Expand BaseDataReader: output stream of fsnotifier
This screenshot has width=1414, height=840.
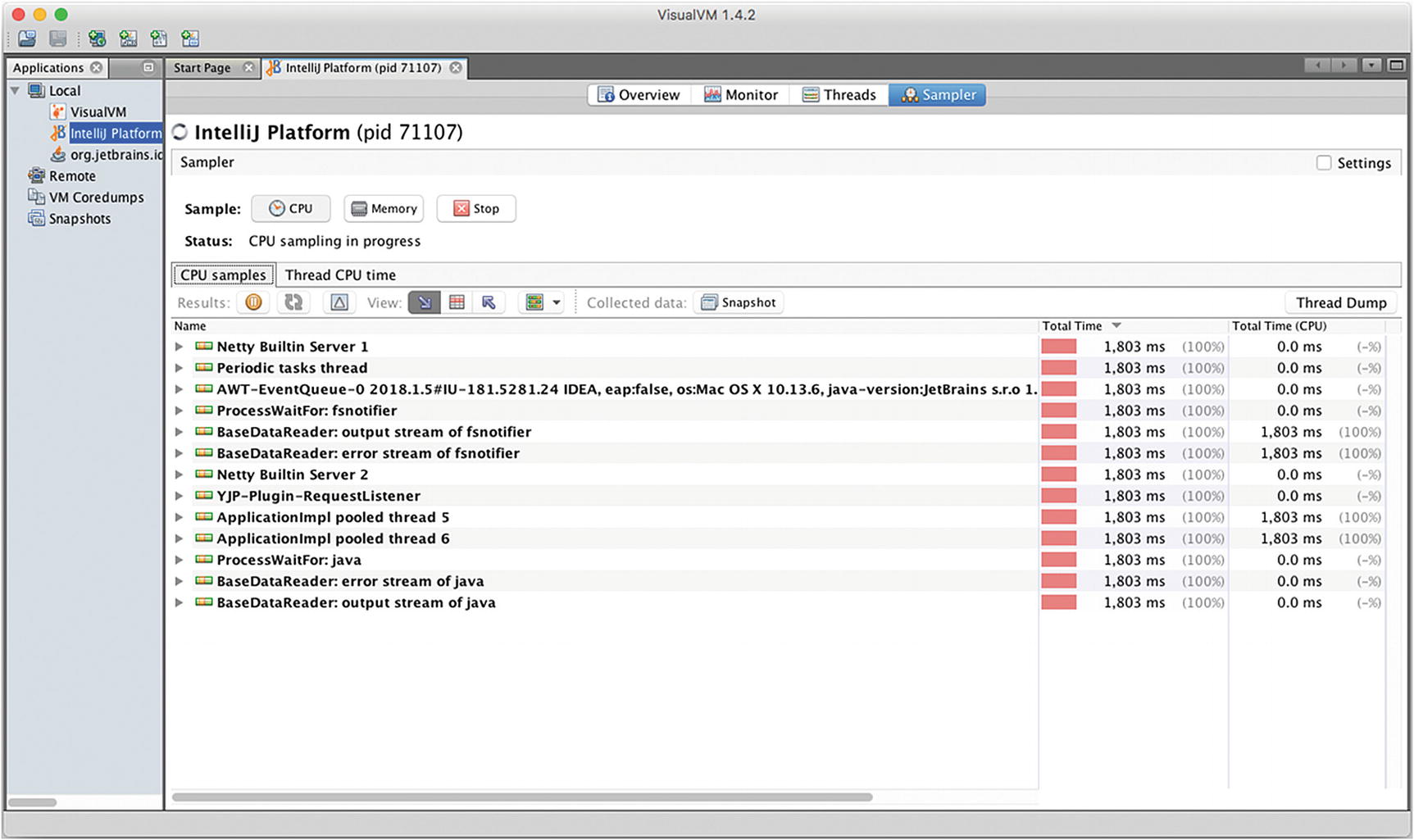click(x=179, y=432)
